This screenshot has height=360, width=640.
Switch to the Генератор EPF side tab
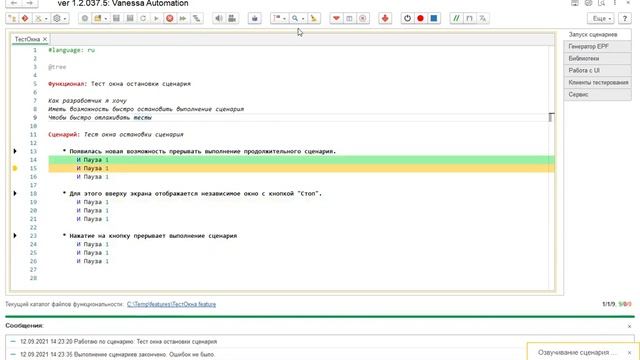point(597,47)
